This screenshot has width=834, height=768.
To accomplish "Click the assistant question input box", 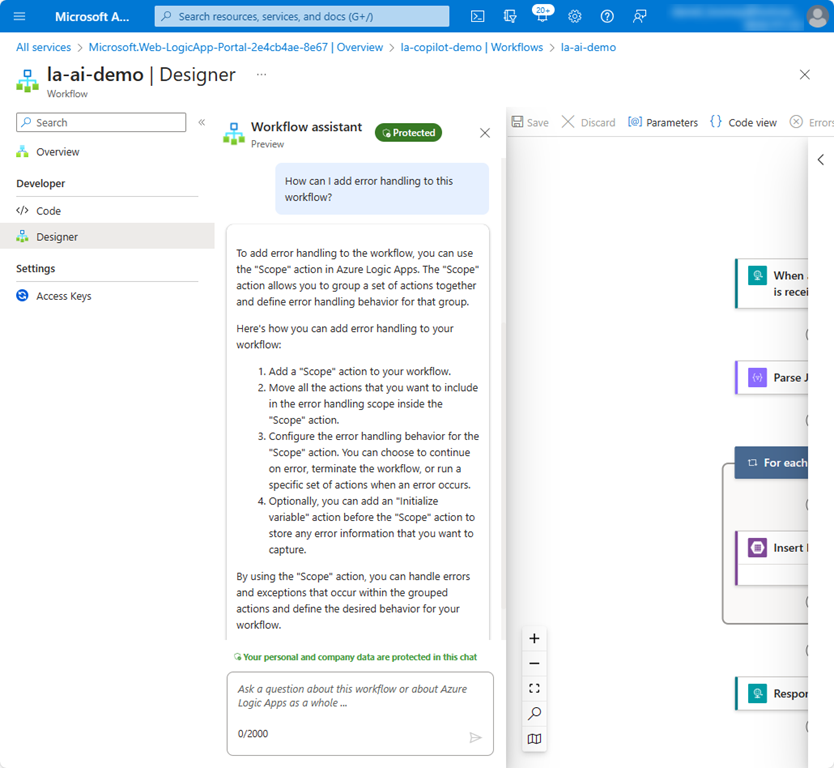I will click(x=360, y=696).
